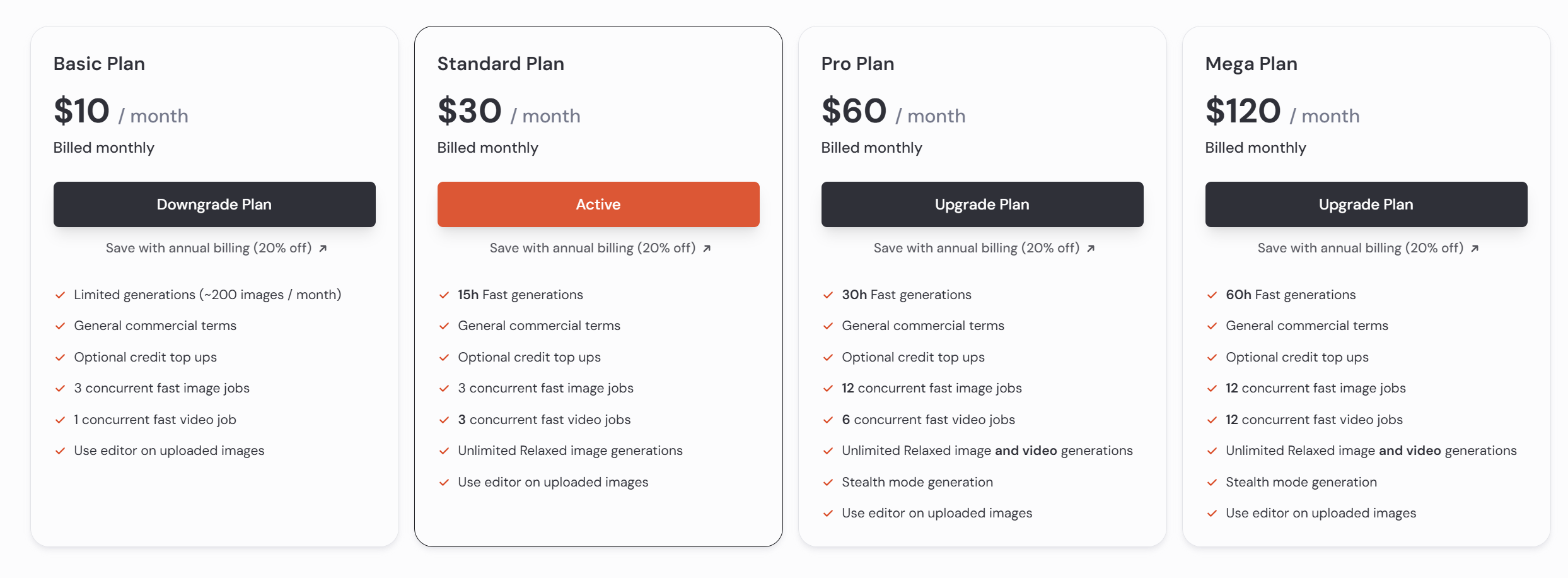
Task: Click checkmark beside Pro Stealth mode generation
Action: point(828,483)
